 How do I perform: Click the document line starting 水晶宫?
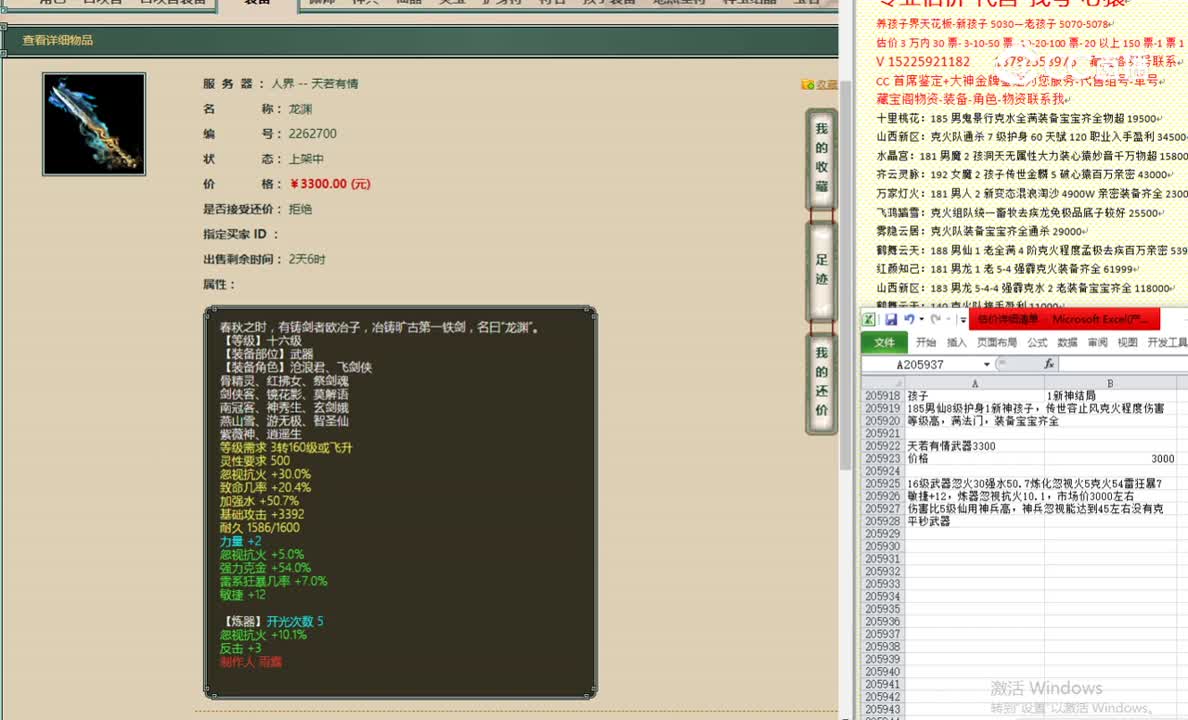point(1032,155)
